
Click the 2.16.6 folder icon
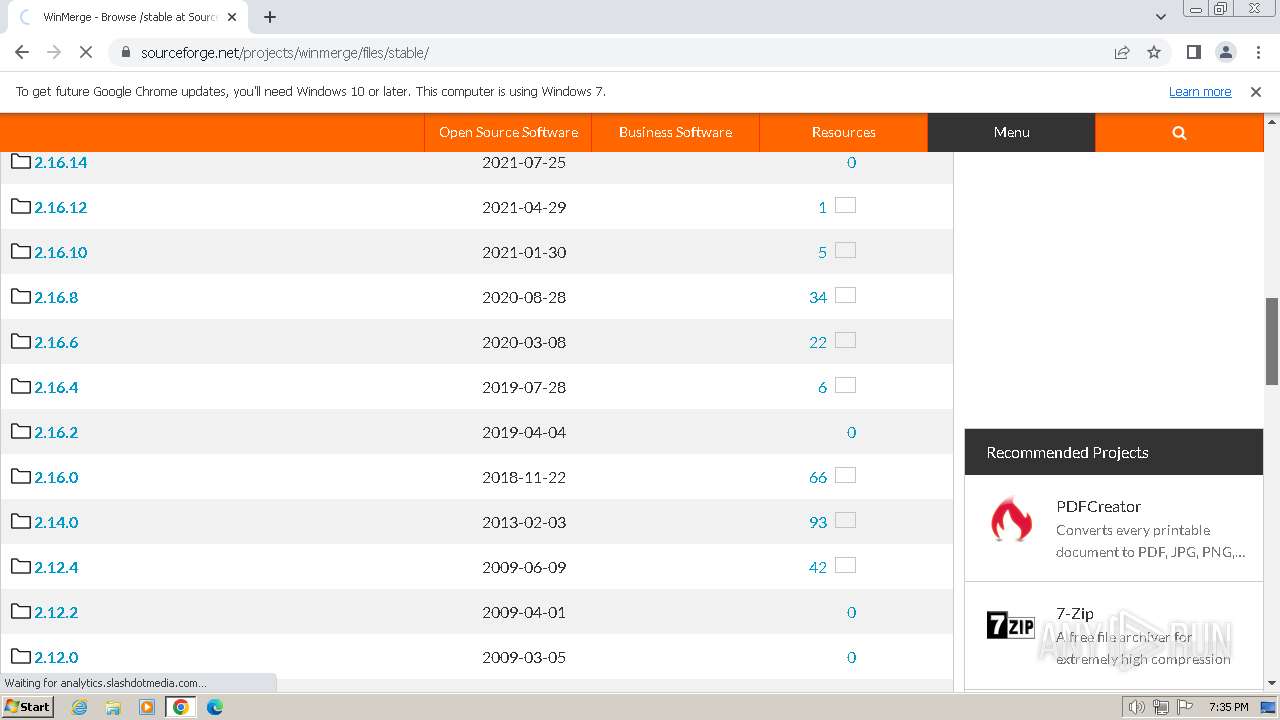tap(21, 341)
